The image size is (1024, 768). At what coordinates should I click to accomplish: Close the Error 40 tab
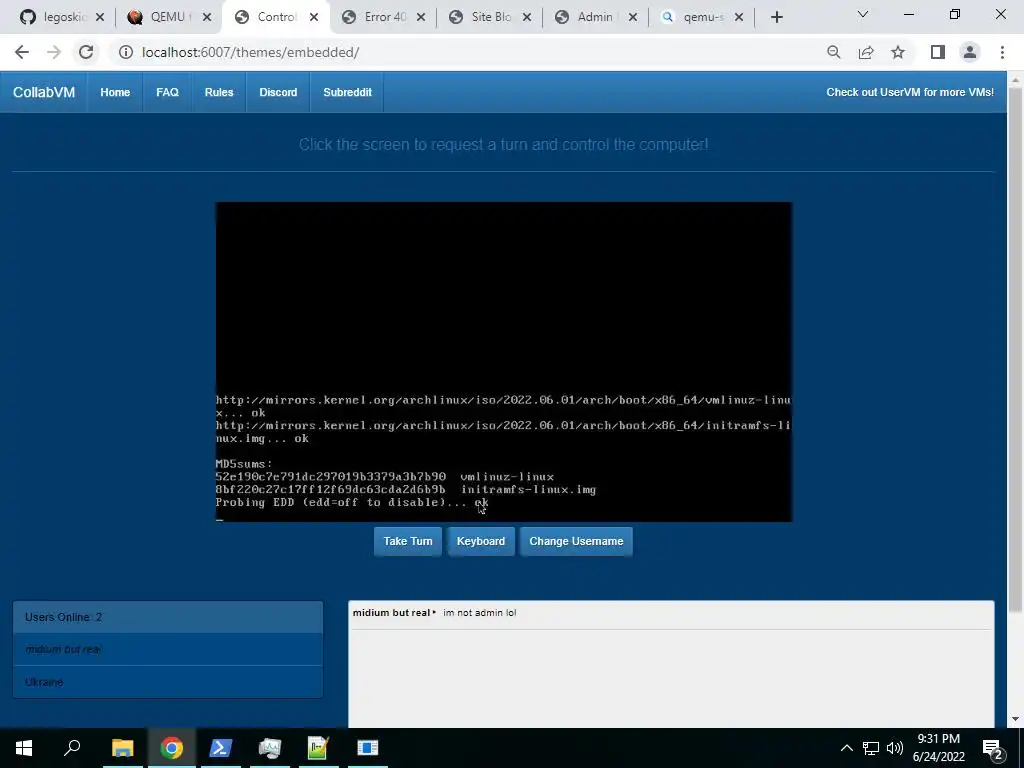coord(421,18)
